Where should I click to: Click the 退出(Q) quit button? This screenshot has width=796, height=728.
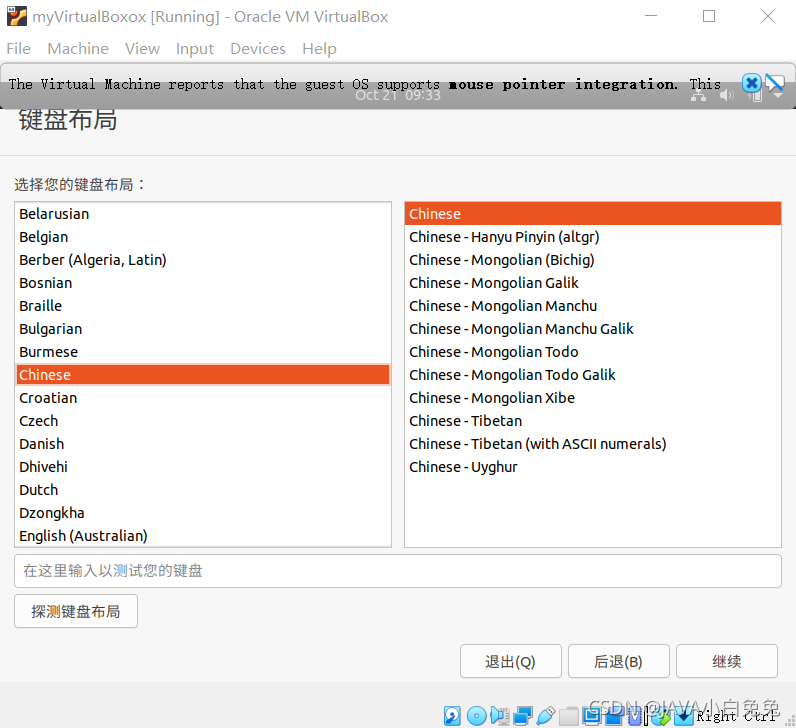tap(511, 661)
